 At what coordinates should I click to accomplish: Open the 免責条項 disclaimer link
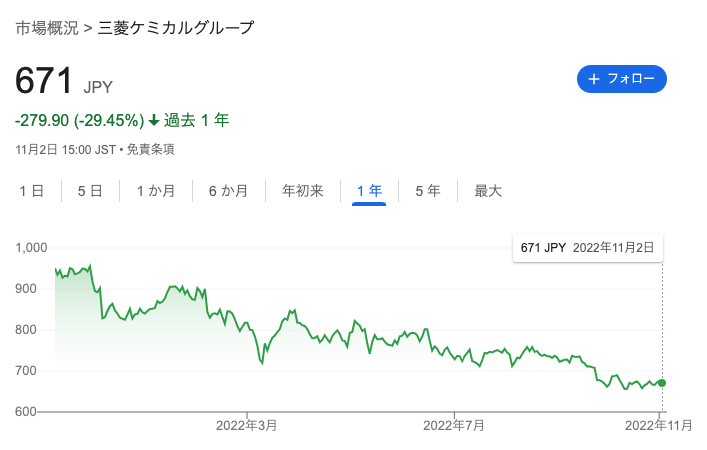click(x=150, y=149)
